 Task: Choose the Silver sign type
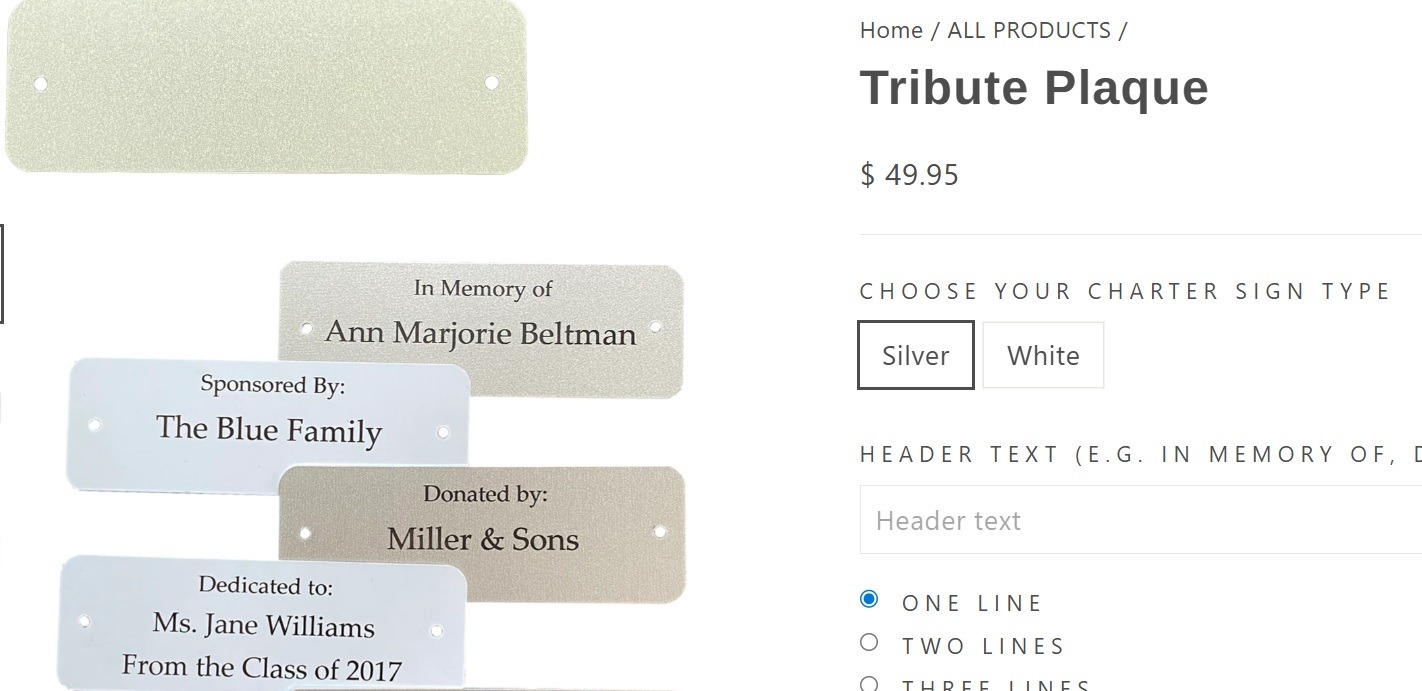[x=915, y=355]
